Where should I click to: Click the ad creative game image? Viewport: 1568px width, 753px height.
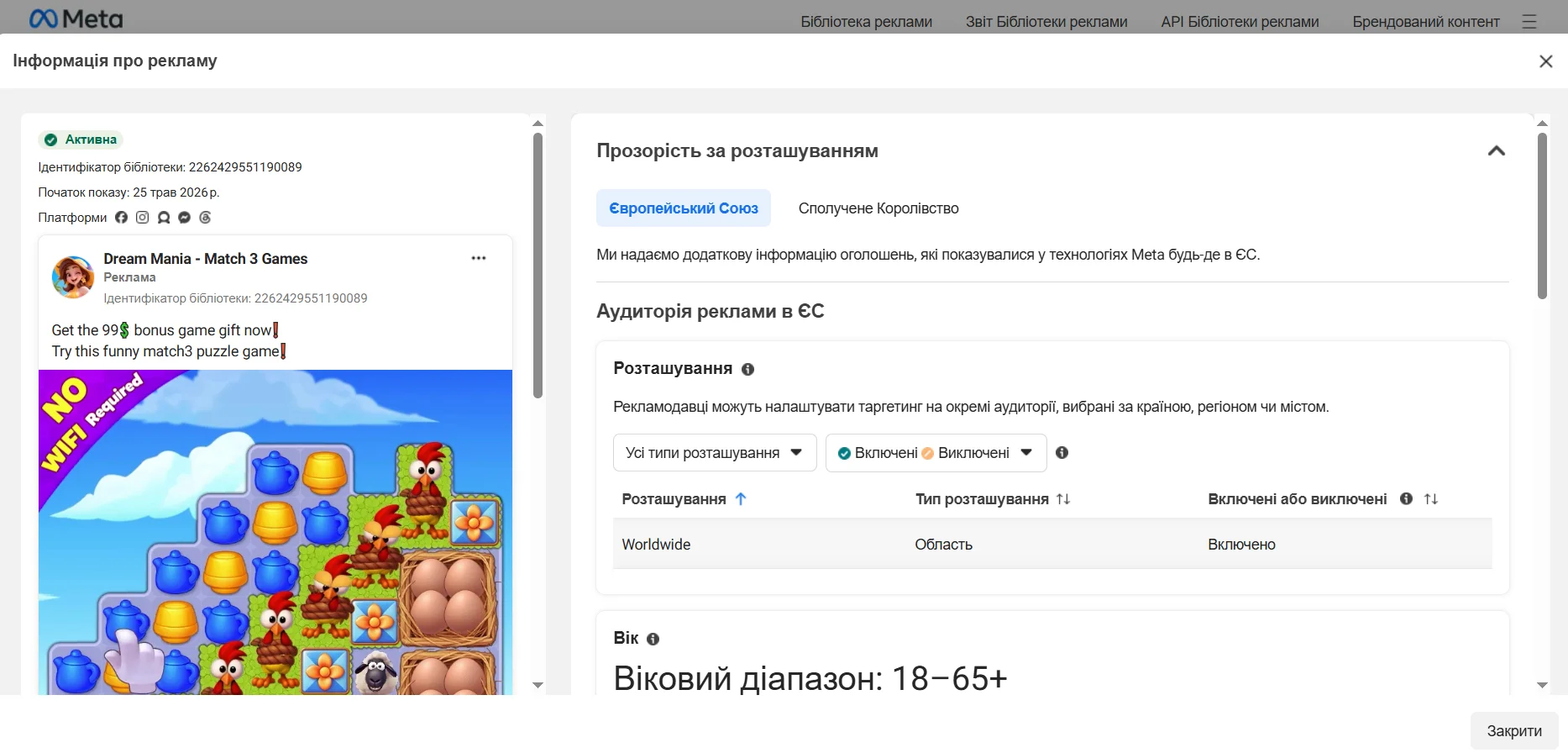pyautogui.click(x=275, y=532)
